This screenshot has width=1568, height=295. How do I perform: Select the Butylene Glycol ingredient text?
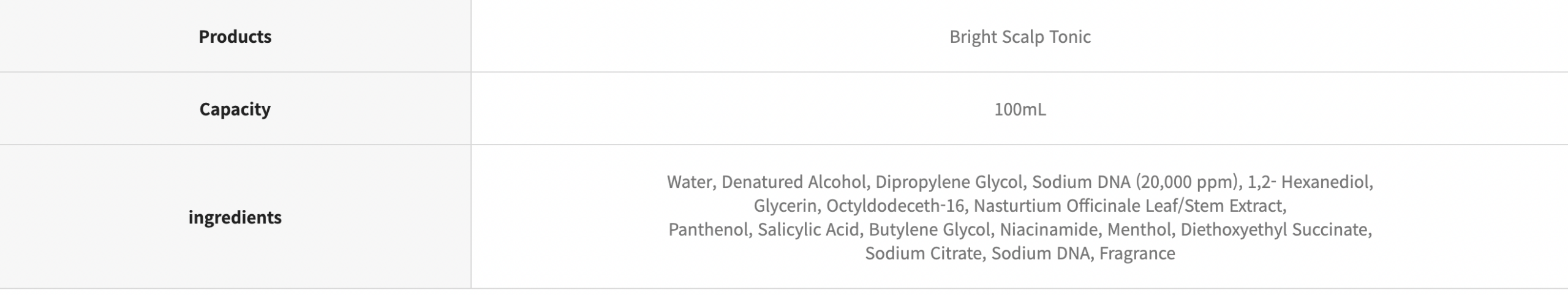[929, 230]
